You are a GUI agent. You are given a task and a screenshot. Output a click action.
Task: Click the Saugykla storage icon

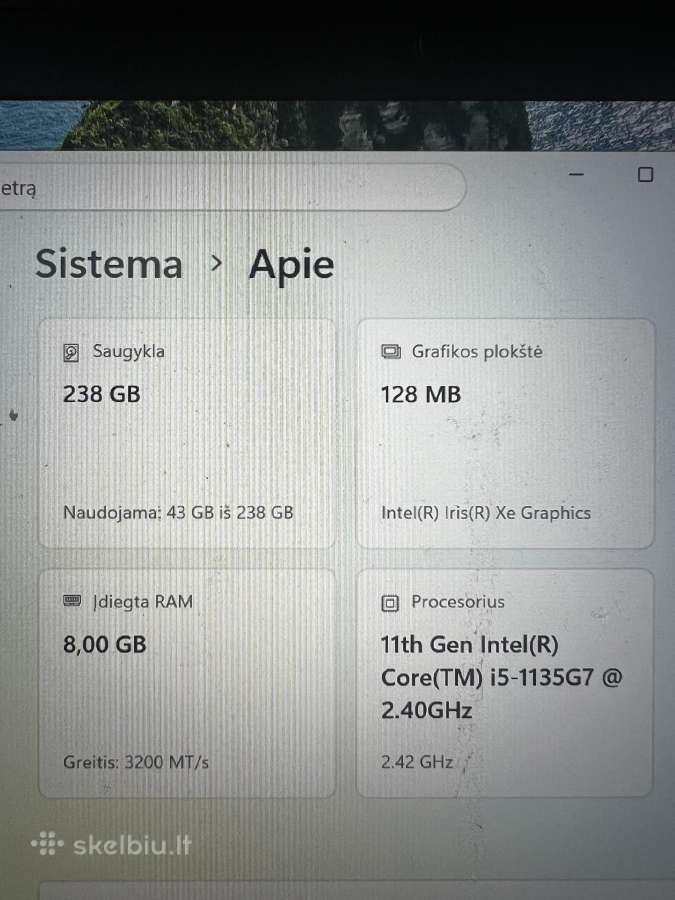(x=71, y=352)
